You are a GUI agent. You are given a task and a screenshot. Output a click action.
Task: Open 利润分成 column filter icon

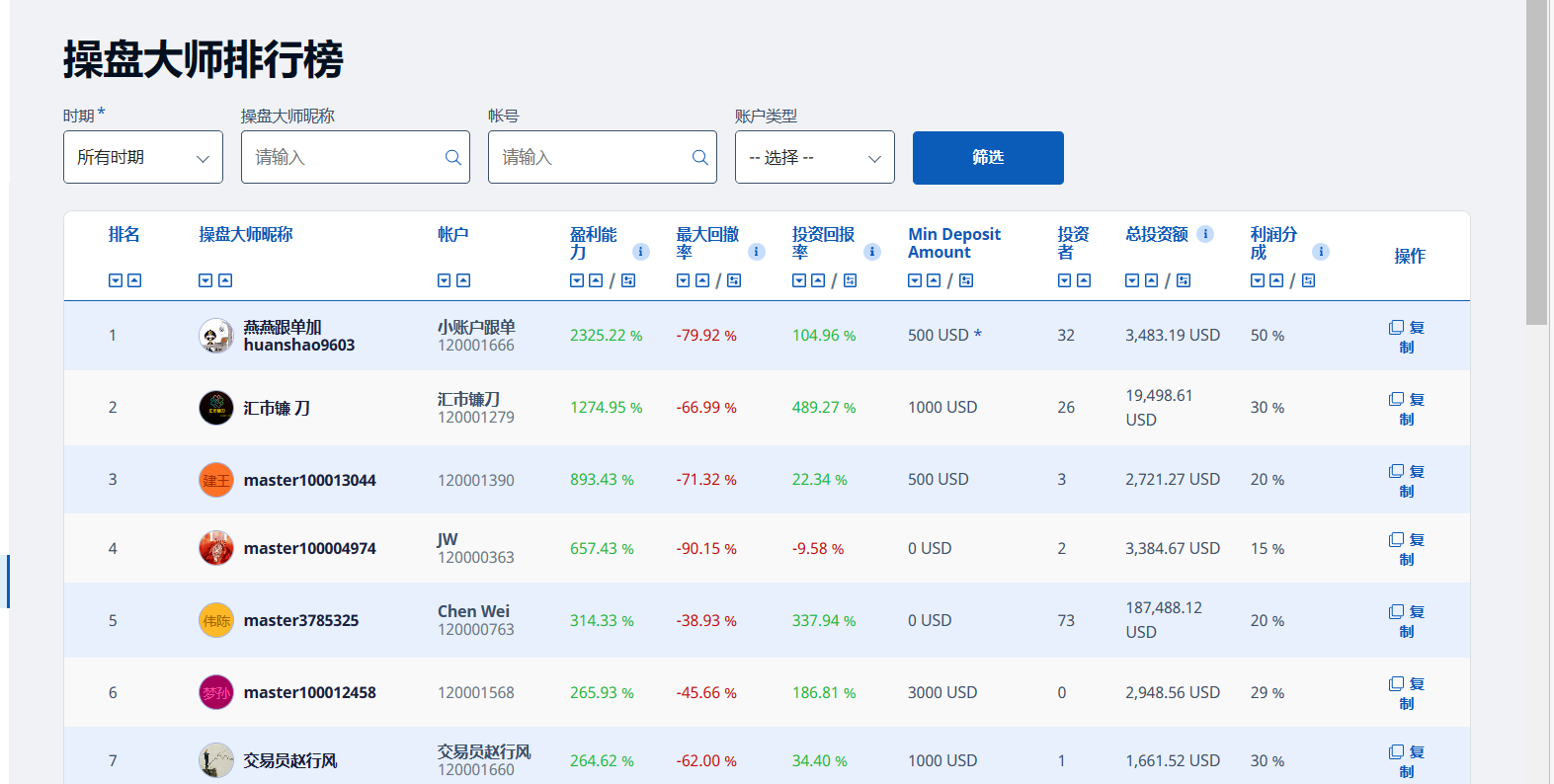click(1308, 280)
